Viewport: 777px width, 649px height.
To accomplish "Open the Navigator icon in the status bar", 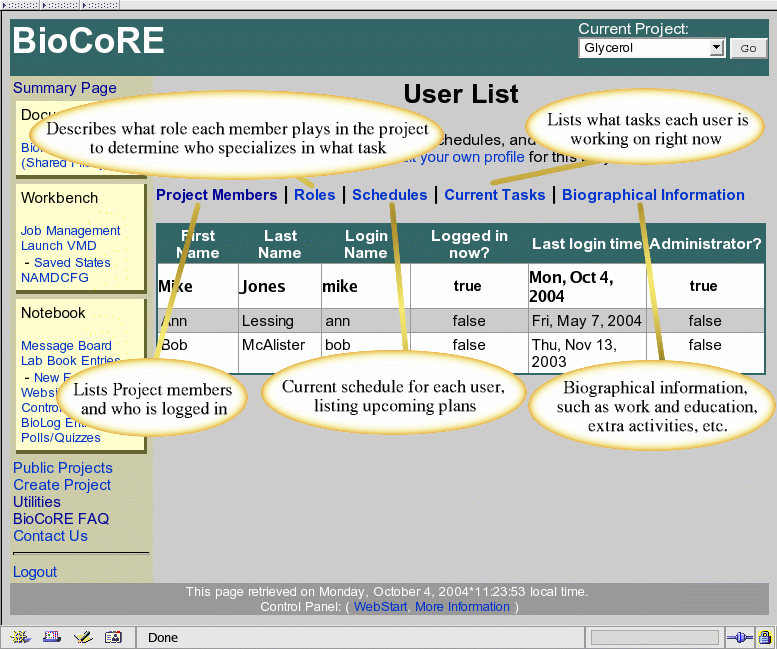I will [21, 637].
